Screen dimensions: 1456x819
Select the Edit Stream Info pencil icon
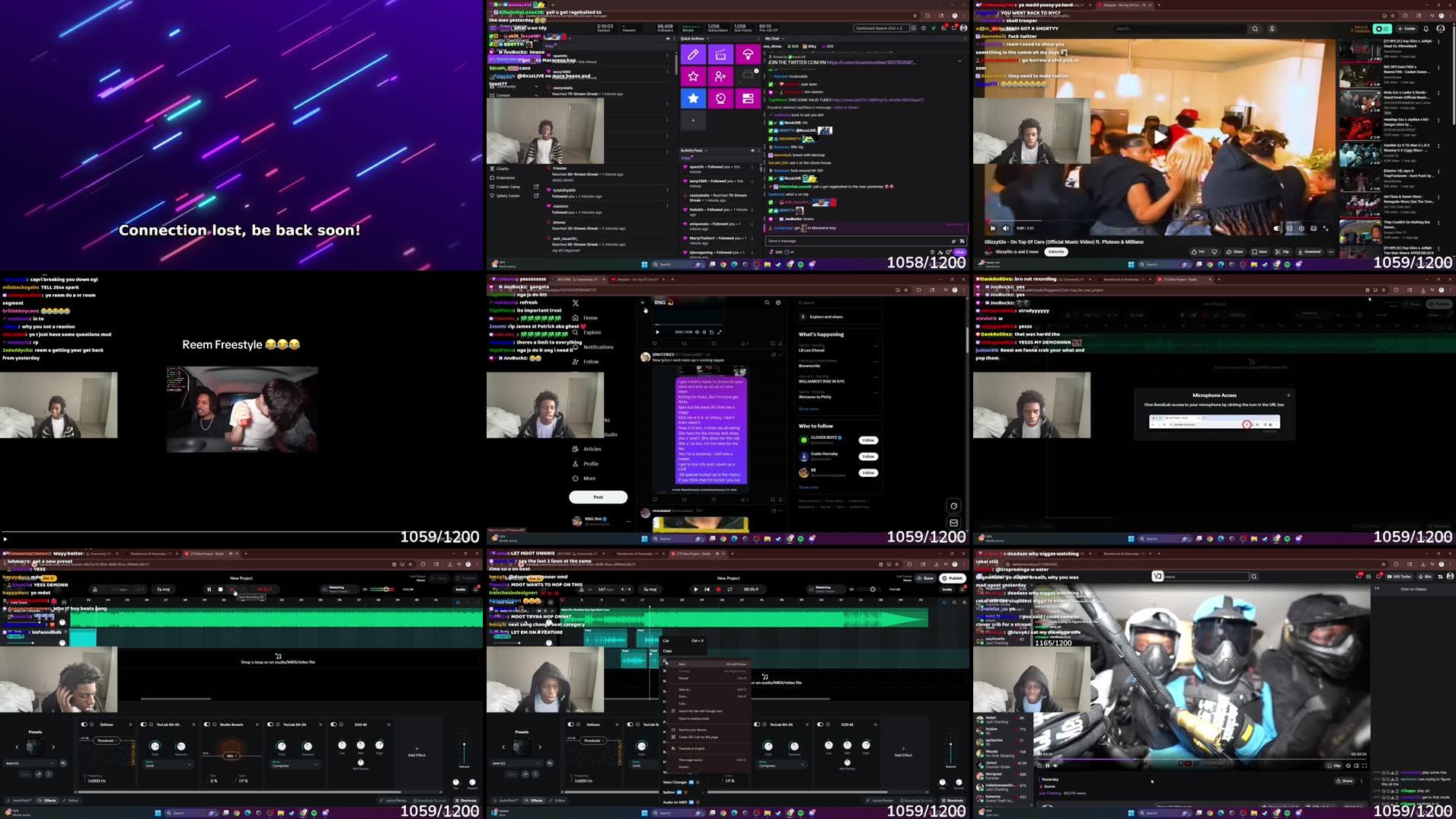693,54
